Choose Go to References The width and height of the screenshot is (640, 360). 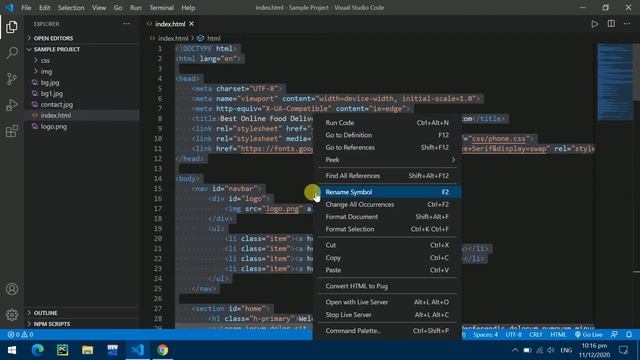pyautogui.click(x=387, y=147)
